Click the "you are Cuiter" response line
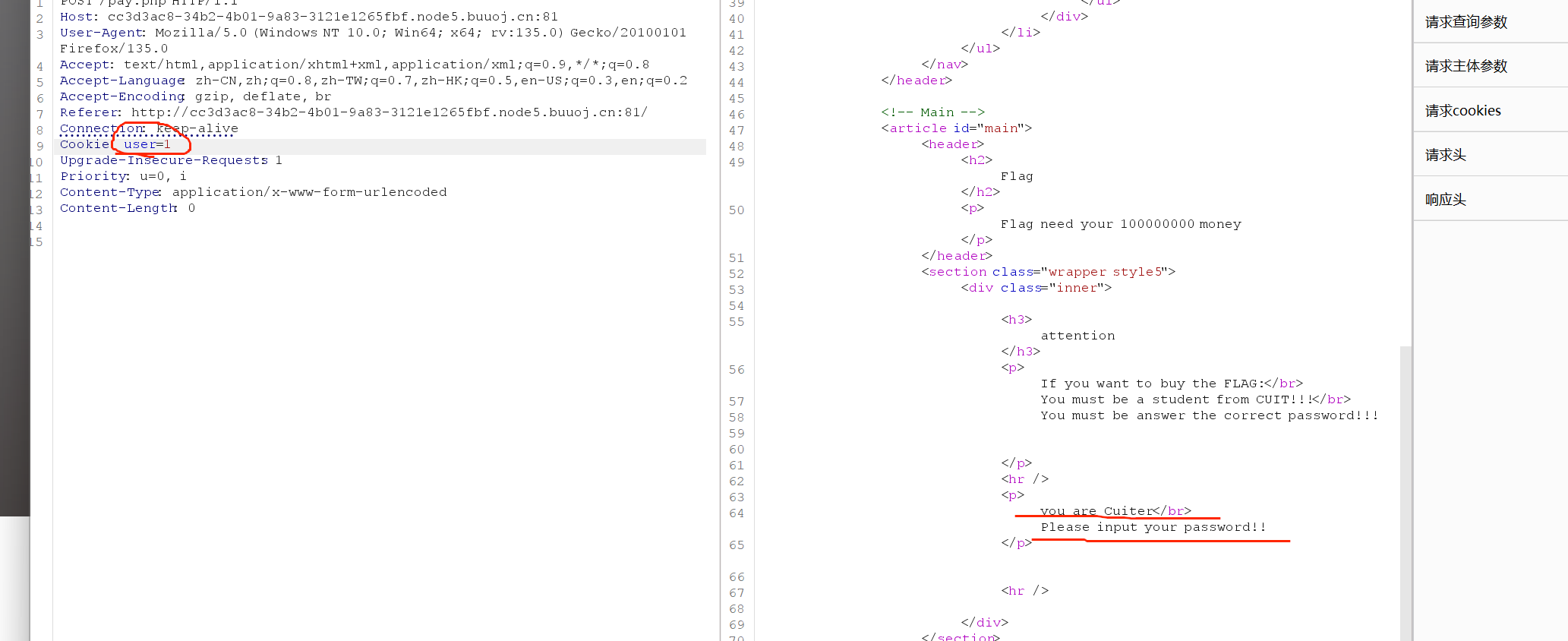The image size is (1568, 641). point(1096,511)
